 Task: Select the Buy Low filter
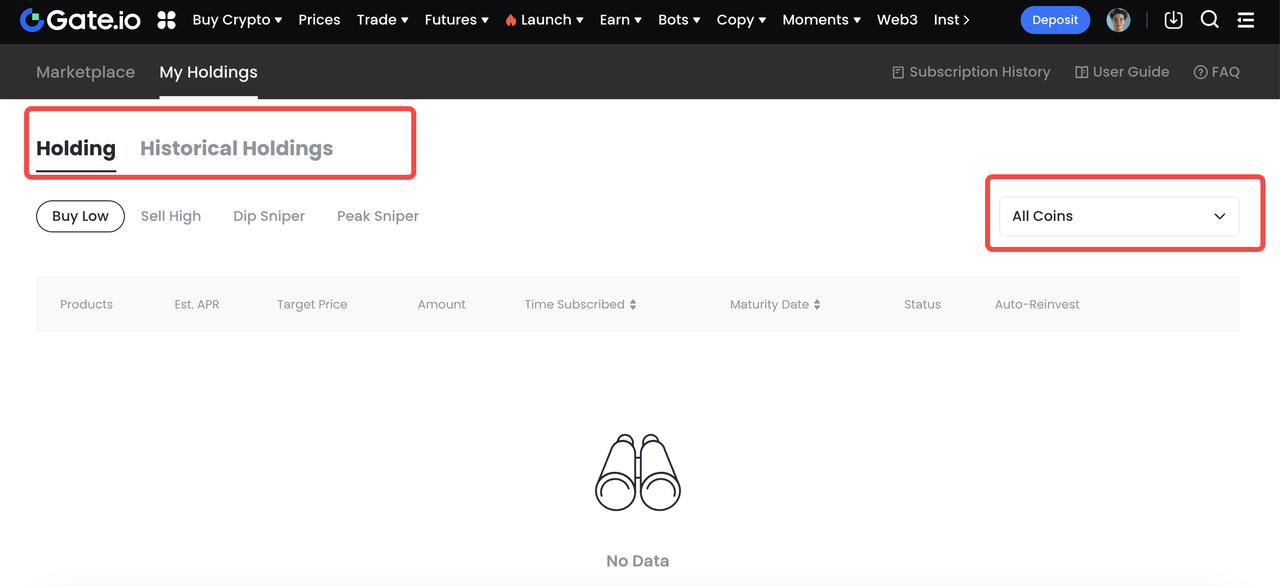[x=80, y=216]
